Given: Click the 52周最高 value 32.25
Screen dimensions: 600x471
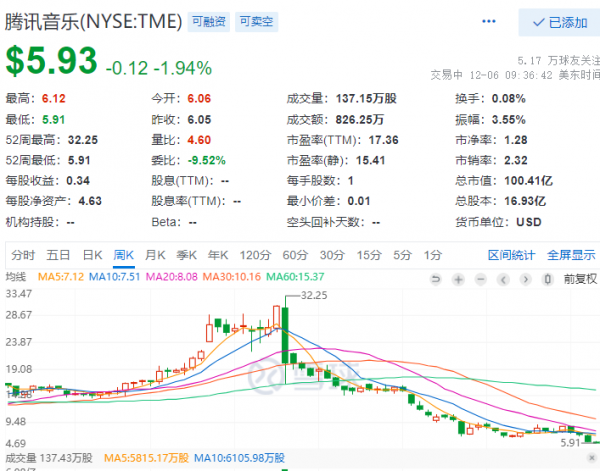Looking at the screenshot, I should (83, 140).
